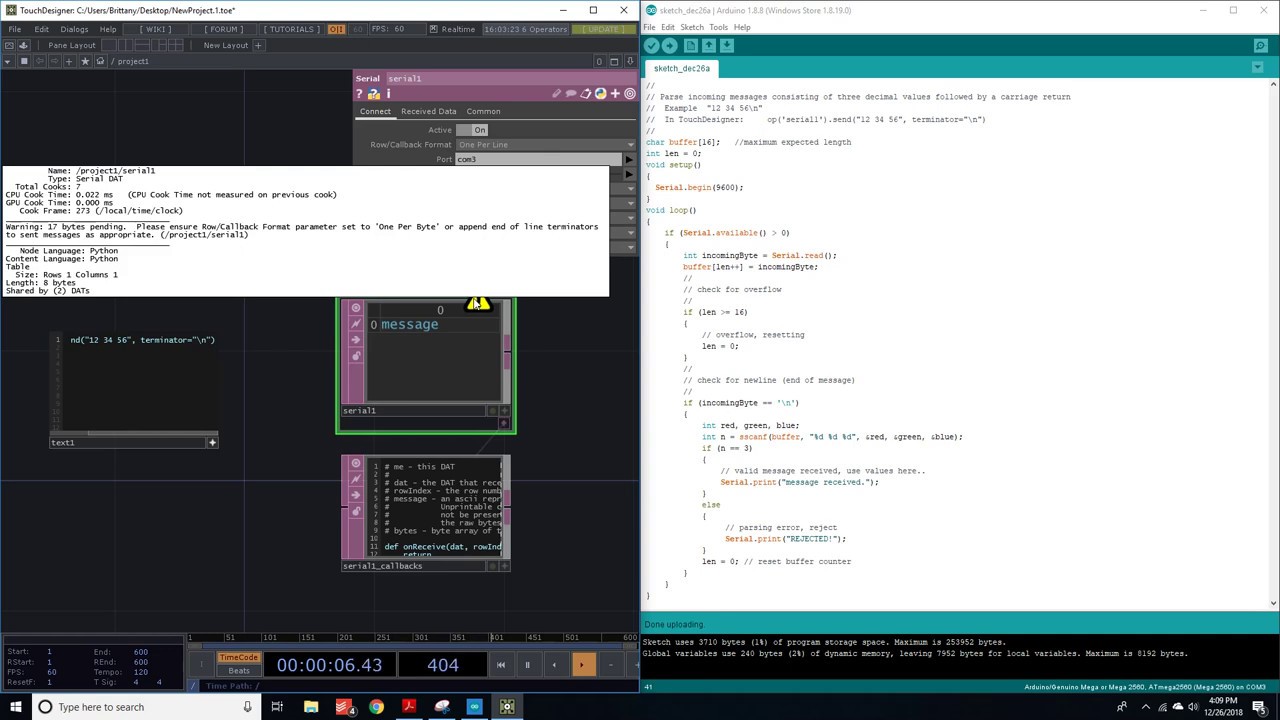Toggle viewer active icon on serial1 node
This screenshot has width=1280, height=720.
(356, 308)
